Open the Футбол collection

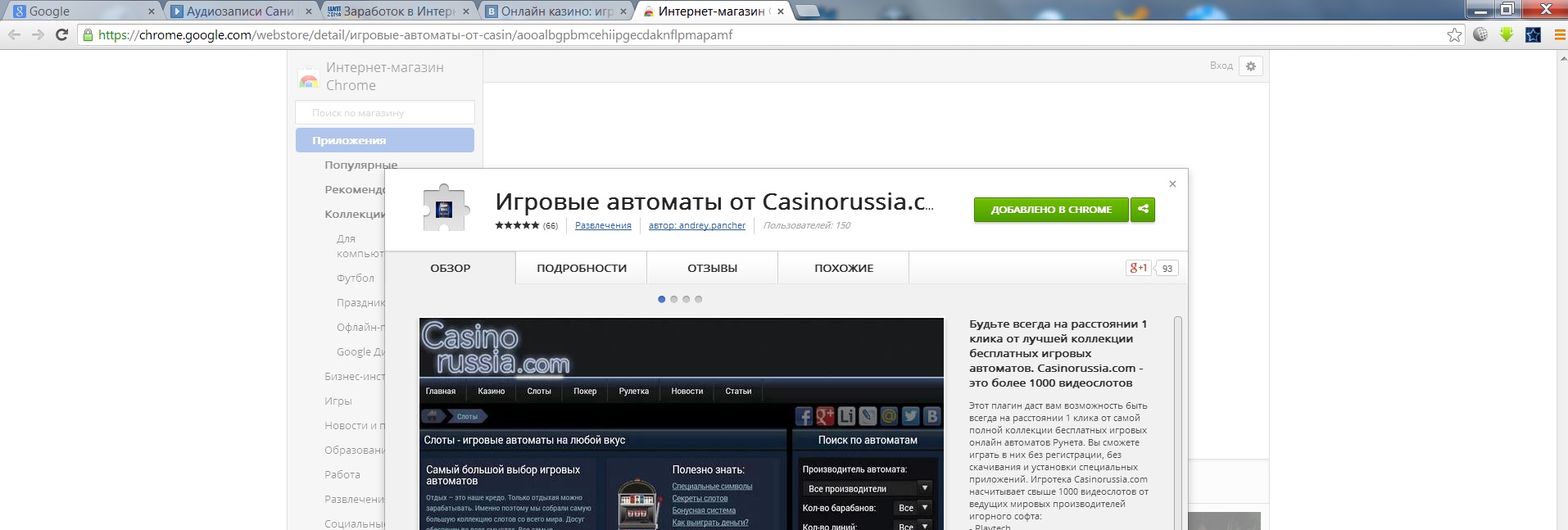click(x=356, y=278)
